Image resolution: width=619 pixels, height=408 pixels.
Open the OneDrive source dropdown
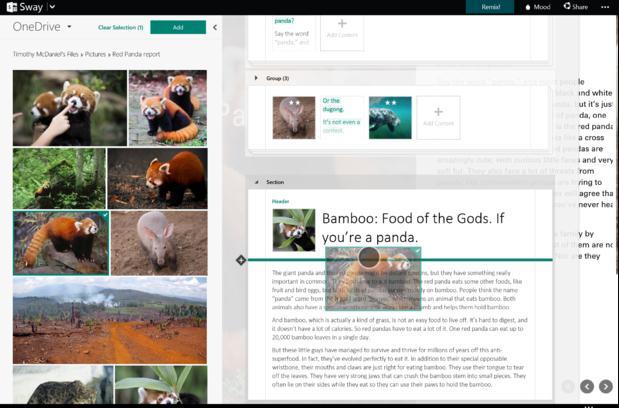69,27
